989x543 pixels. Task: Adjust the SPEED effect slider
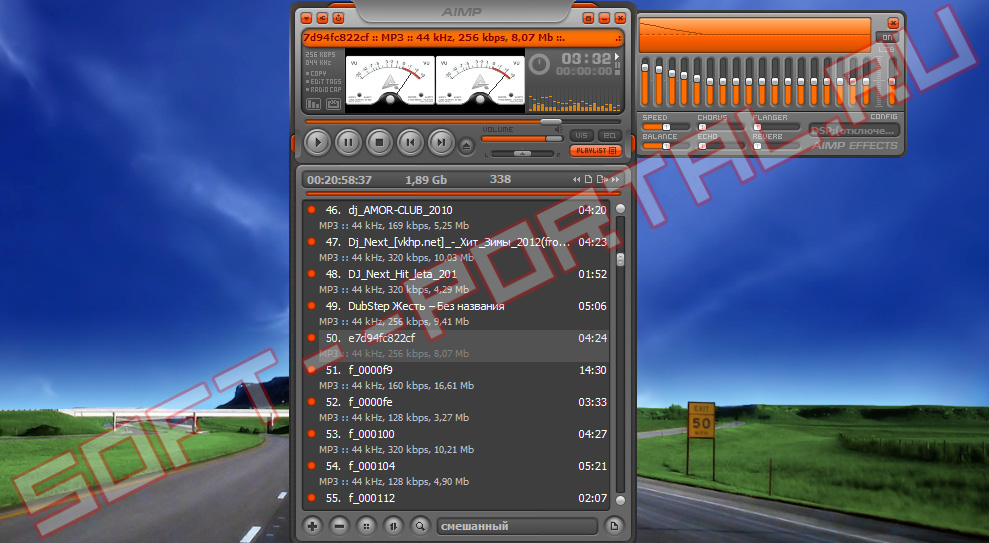click(666, 127)
